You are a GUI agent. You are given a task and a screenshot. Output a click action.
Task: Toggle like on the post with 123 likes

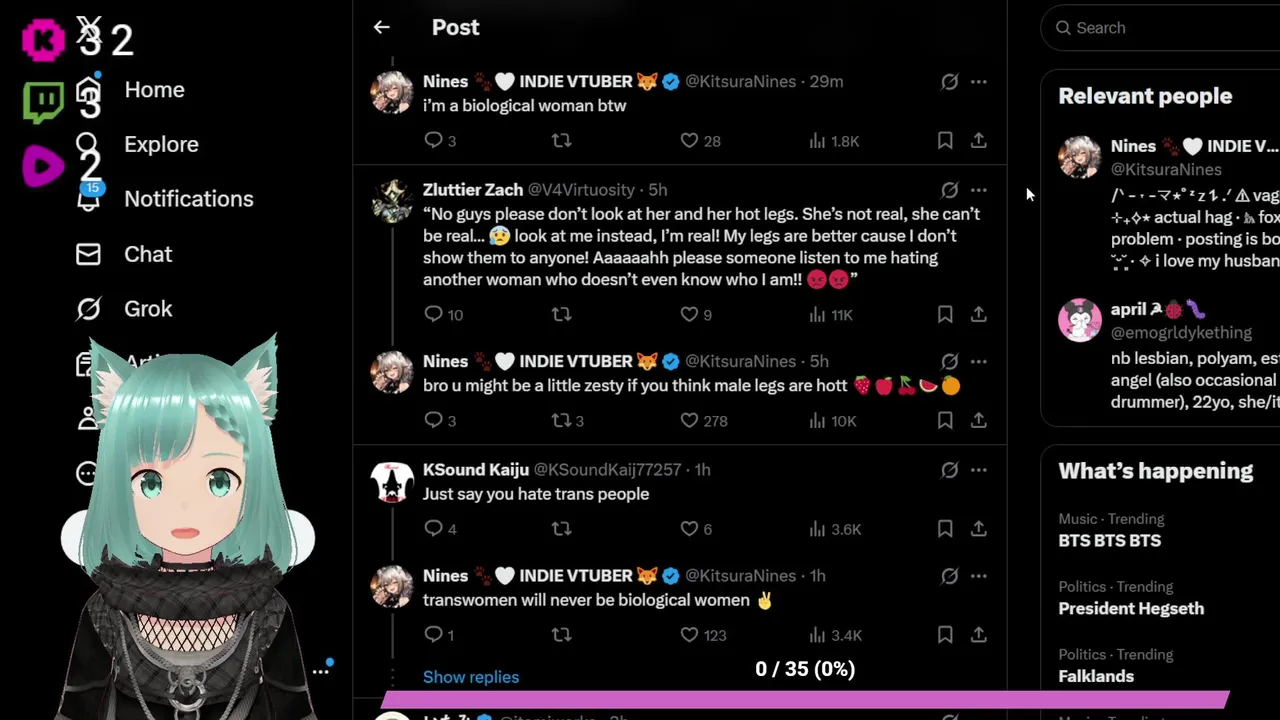(689, 635)
